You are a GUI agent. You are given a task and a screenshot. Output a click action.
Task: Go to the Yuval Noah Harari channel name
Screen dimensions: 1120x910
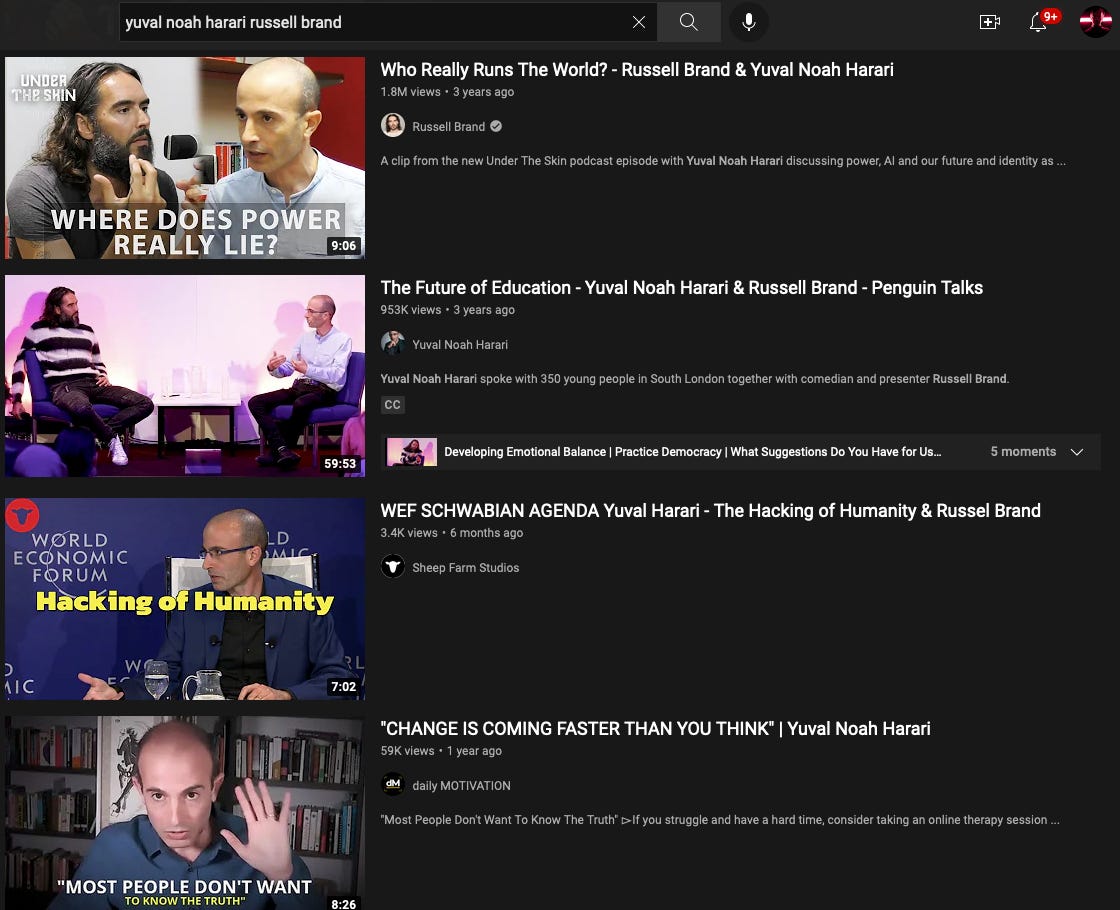click(460, 344)
